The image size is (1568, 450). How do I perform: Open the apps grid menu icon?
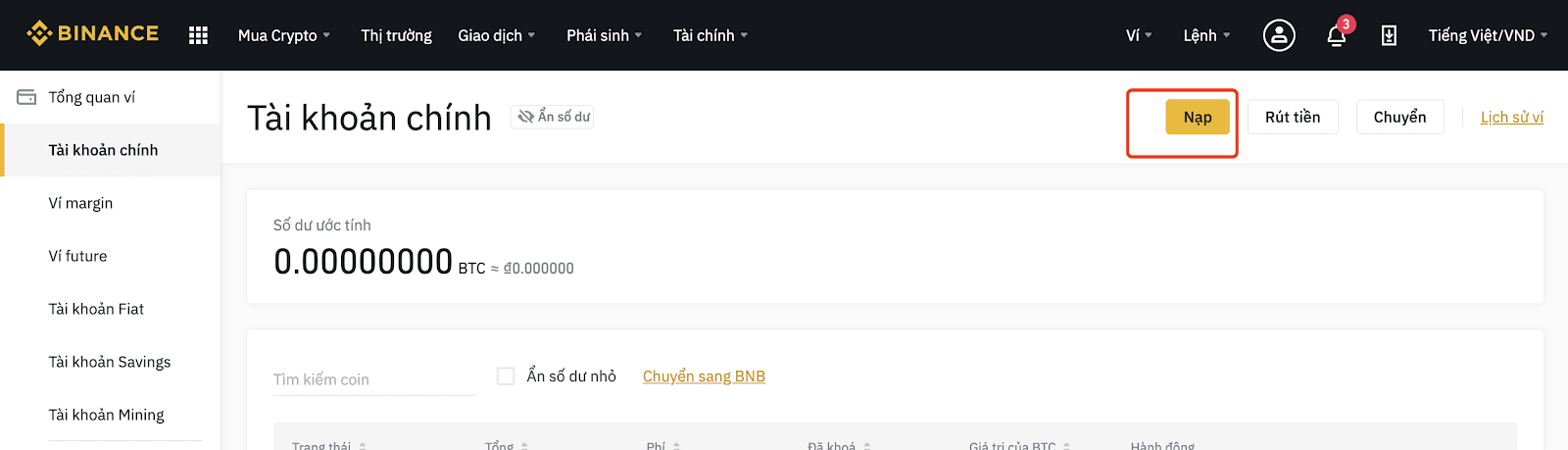198,35
